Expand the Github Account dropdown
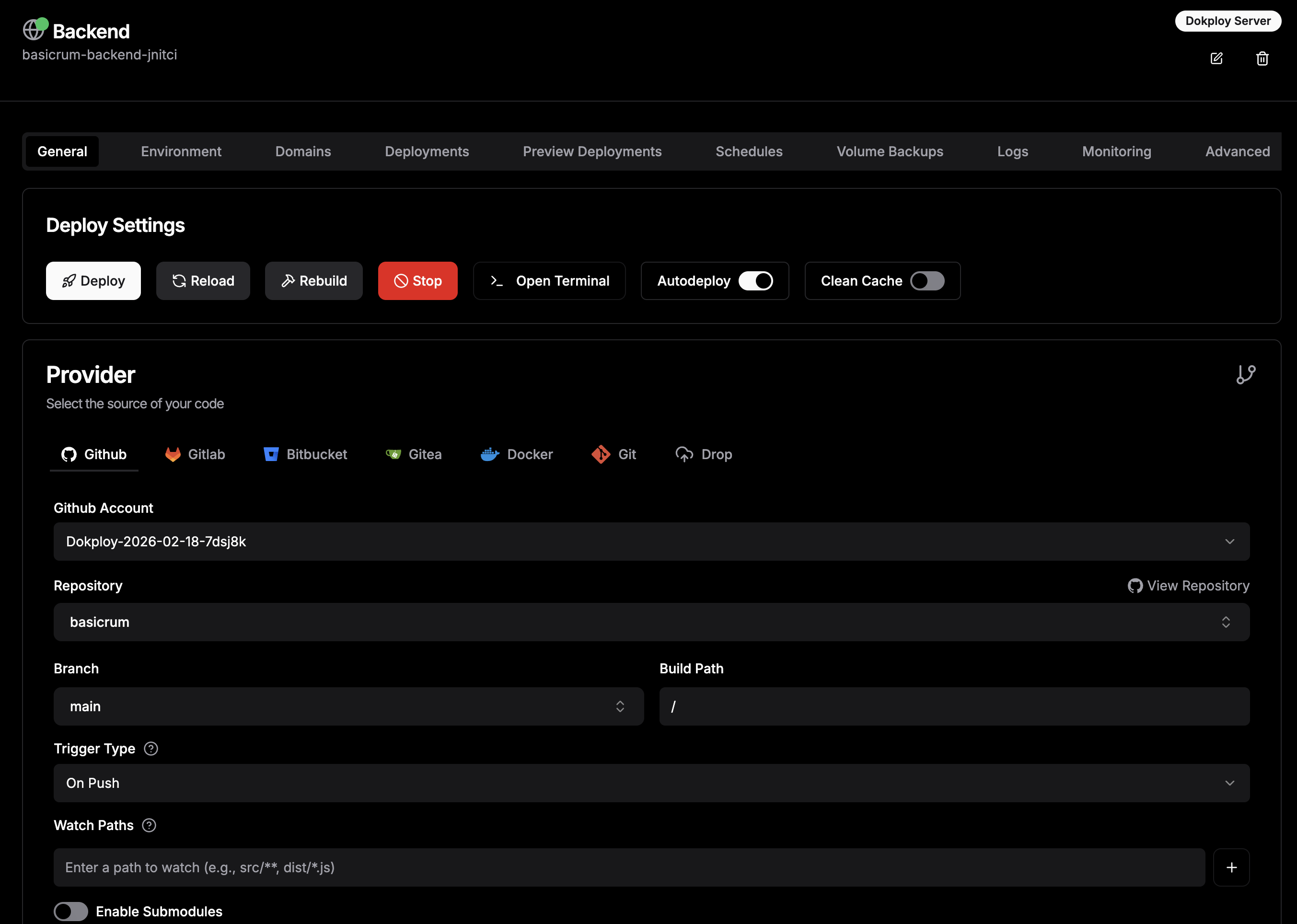This screenshot has height=924, width=1297. point(652,542)
